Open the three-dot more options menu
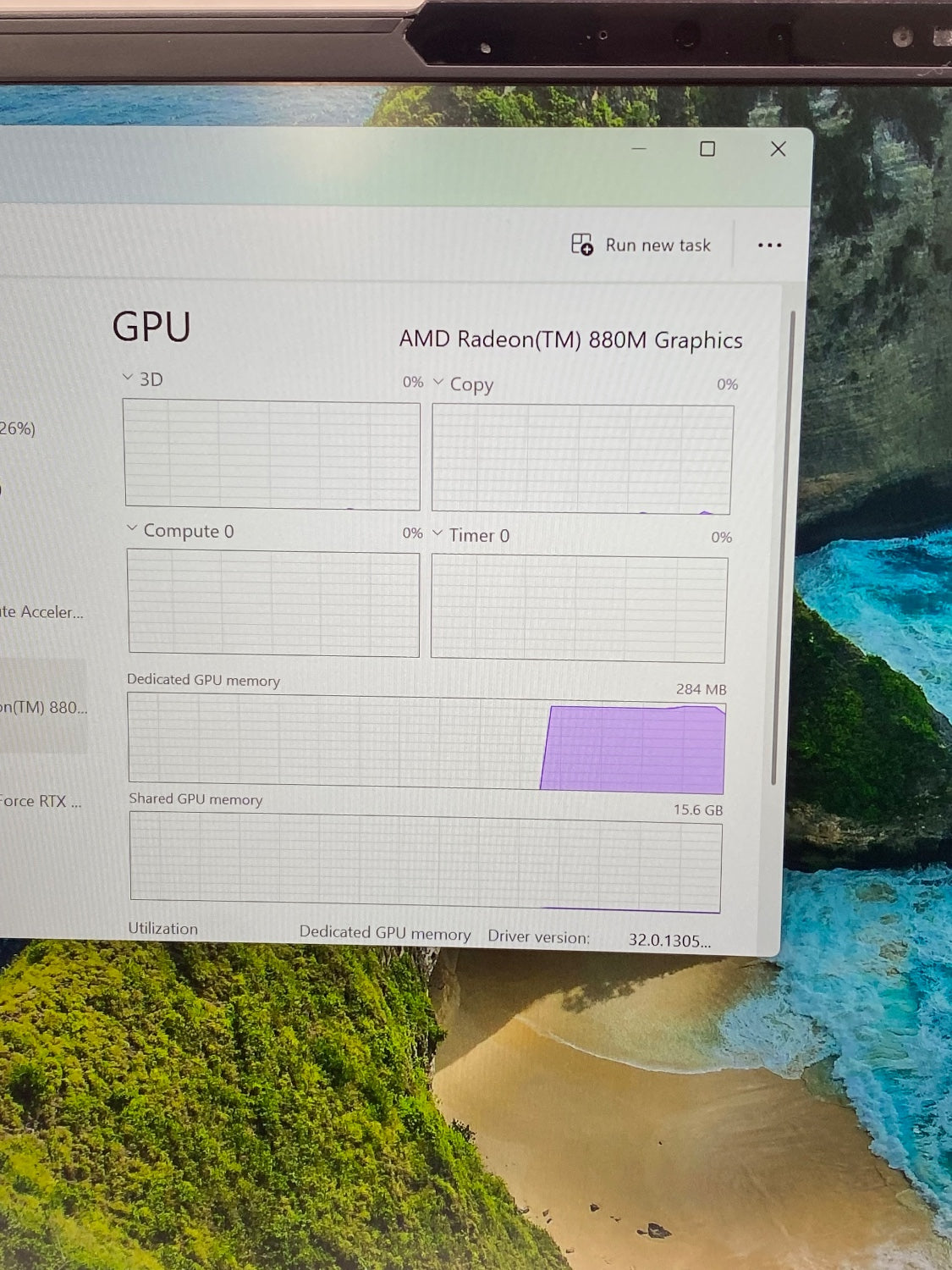This screenshot has height=1270, width=952. point(769,246)
